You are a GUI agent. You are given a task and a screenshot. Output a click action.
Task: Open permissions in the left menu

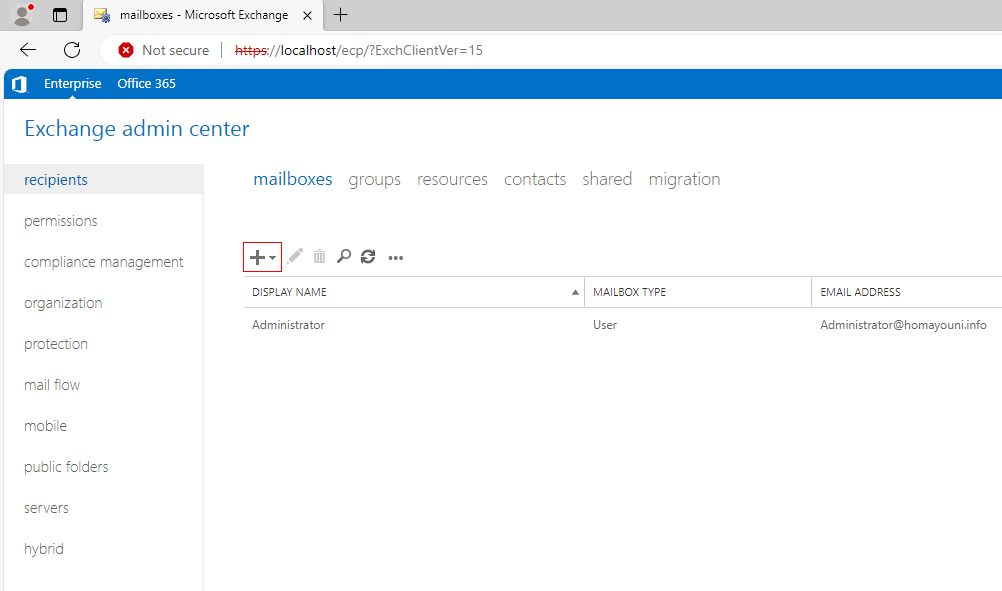(x=61, y=221)
